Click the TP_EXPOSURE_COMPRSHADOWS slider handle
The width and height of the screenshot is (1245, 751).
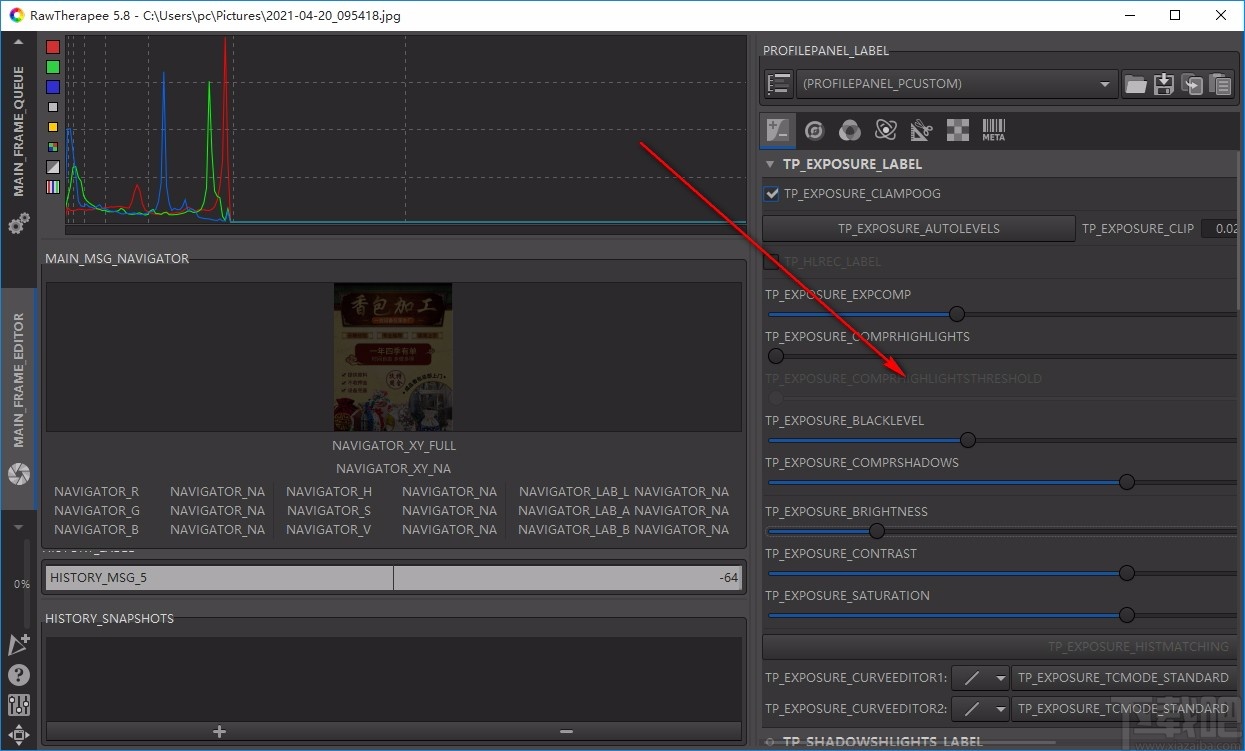1127,482
